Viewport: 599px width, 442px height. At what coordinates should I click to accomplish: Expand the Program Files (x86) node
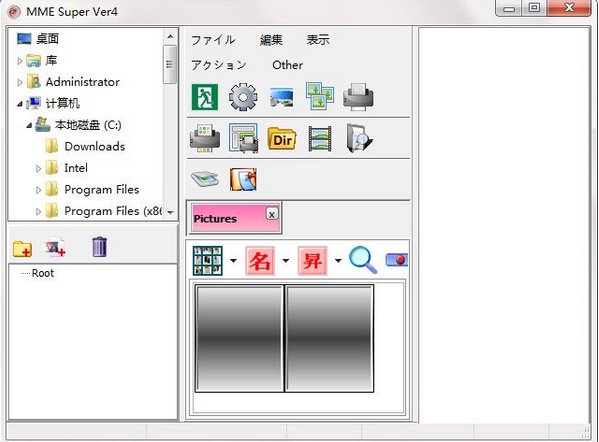pyautogui.click(x=38, y=211)
